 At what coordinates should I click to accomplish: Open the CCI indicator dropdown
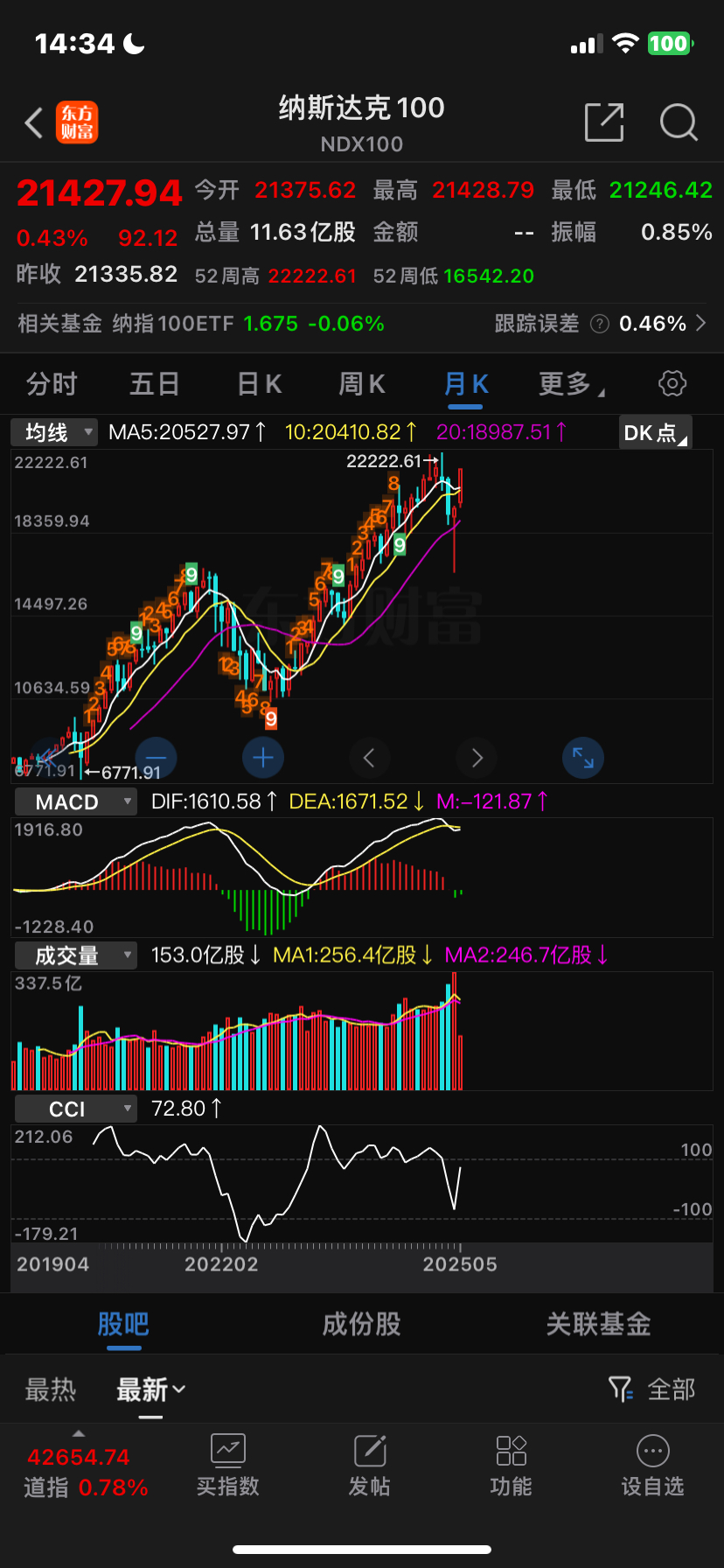click(76, 1109)
